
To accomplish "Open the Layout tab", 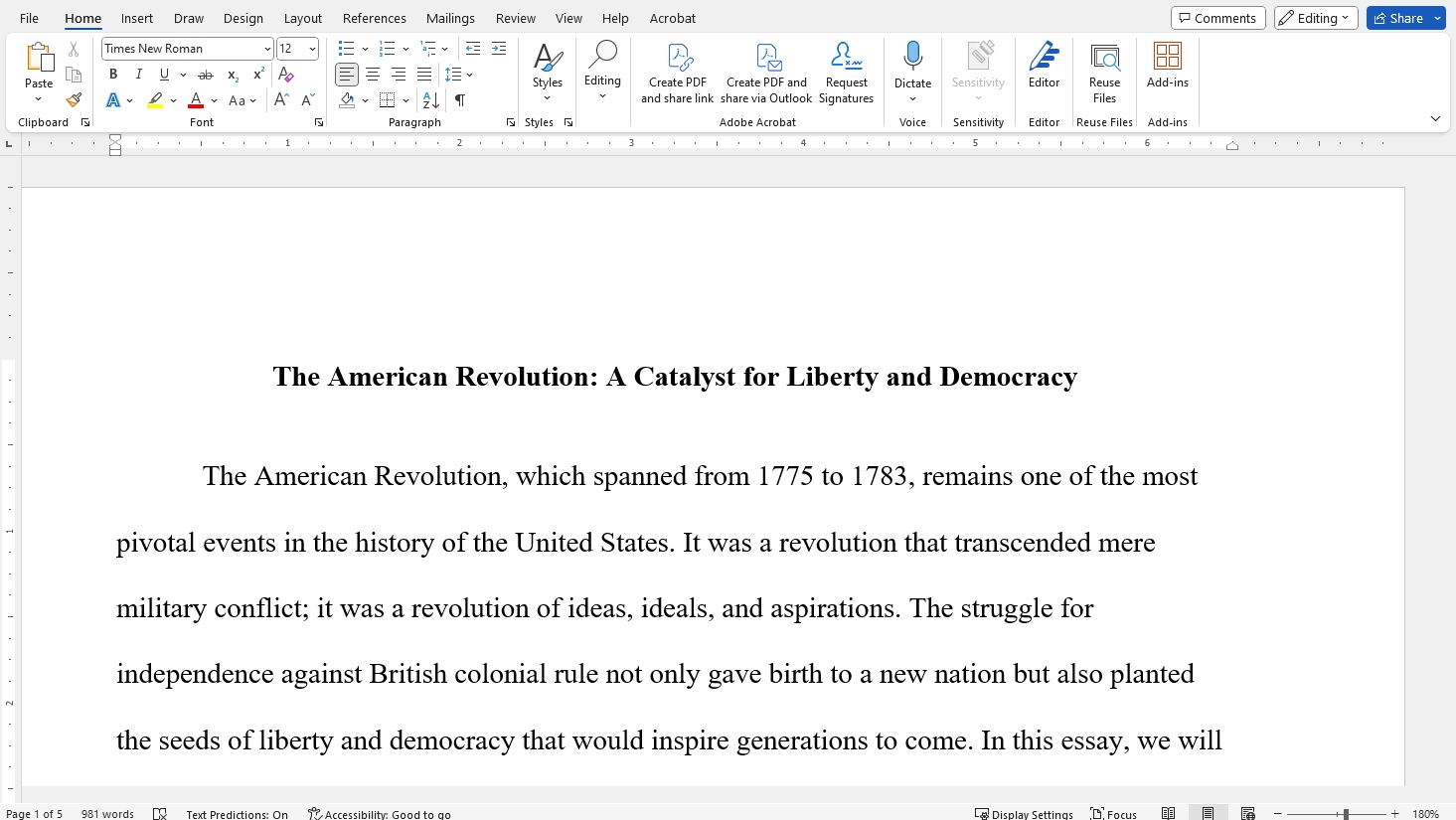I will click(x=302, y=18).
